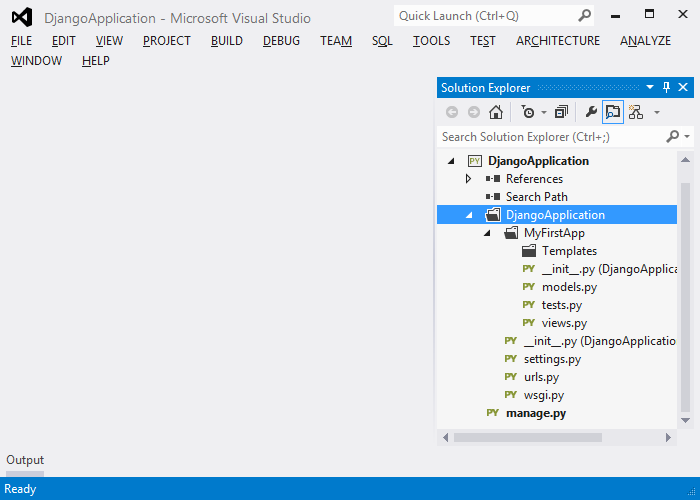Open Properties via the wrench icon
Screen dimensions: 700x500
tap(591, 112)
